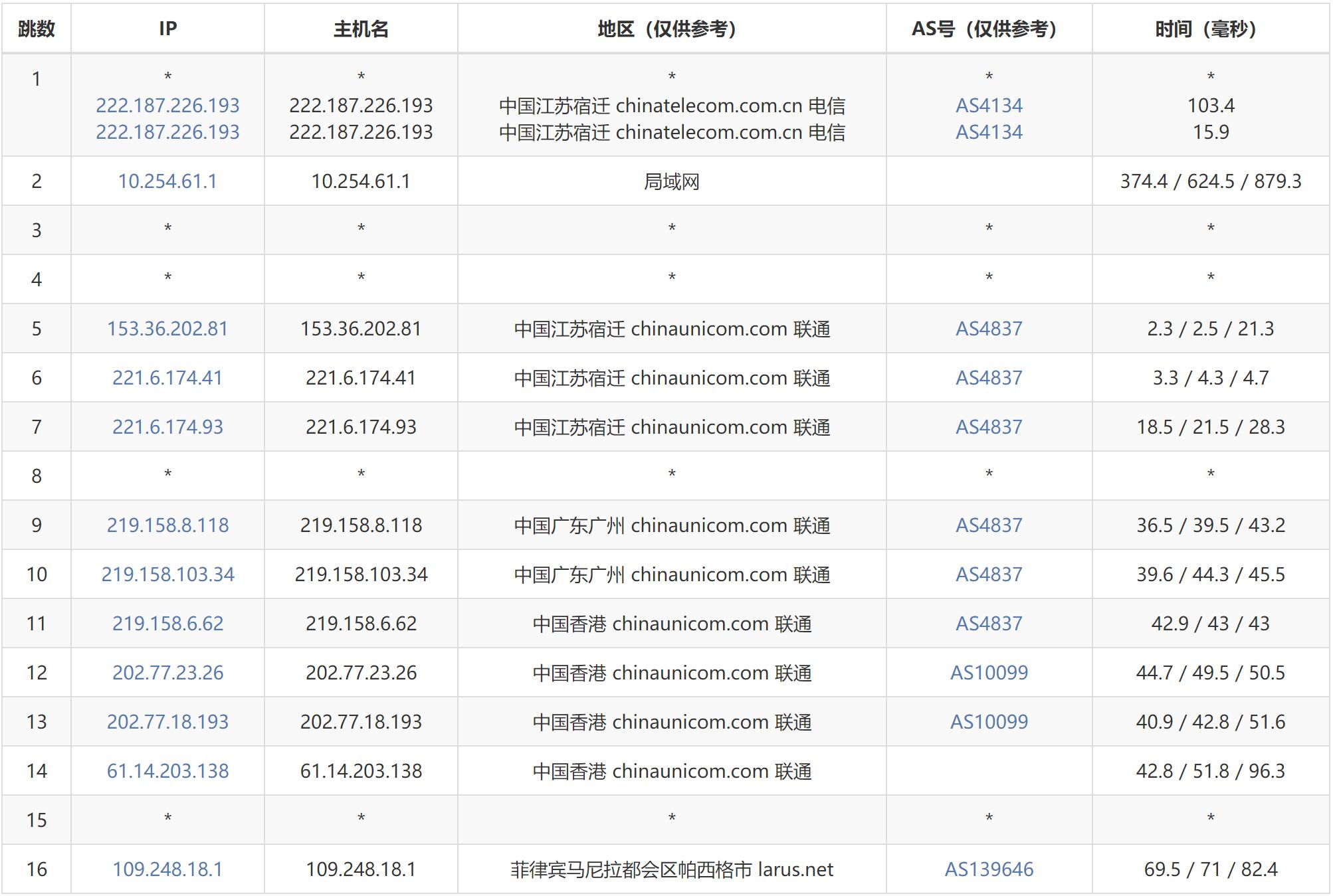The image size is (1333, 896).
Task: Click the 主机名 column header
Action: tap(361, 29)
